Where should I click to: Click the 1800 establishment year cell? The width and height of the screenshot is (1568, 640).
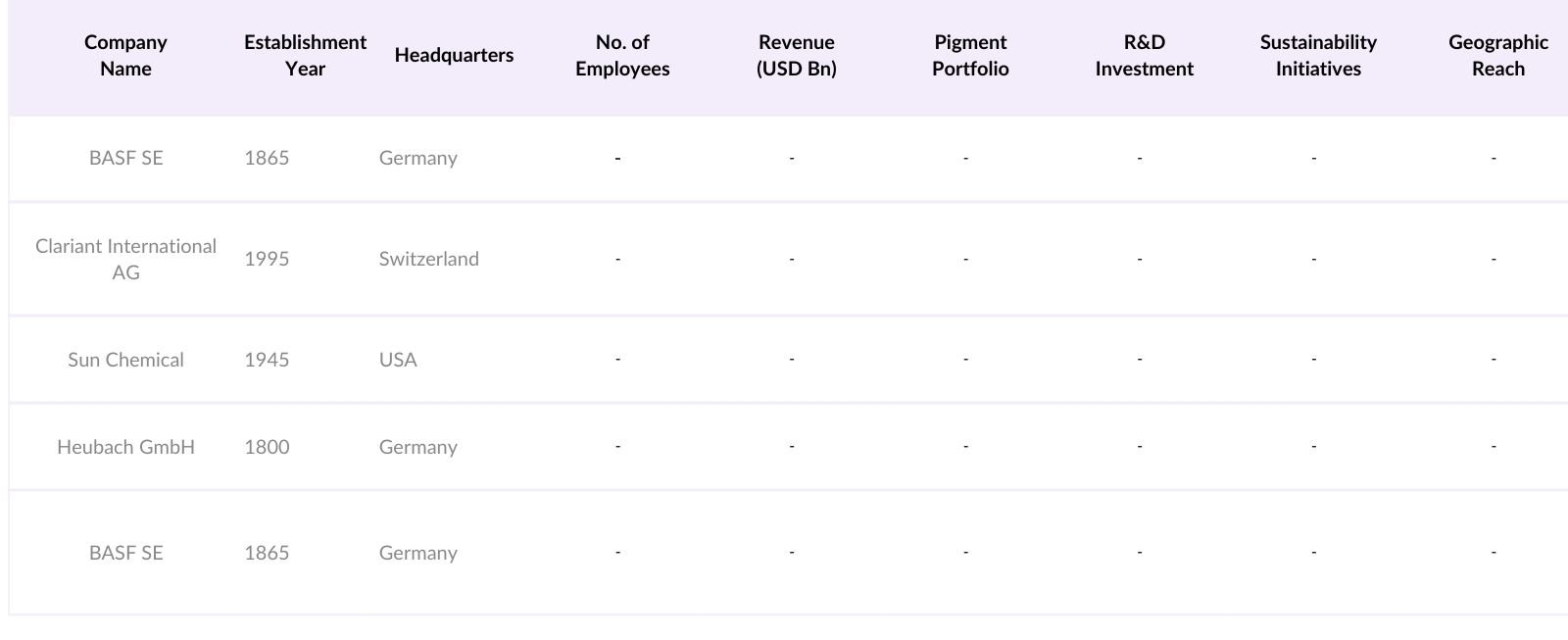pyautogui.click(x=267, y=447)
